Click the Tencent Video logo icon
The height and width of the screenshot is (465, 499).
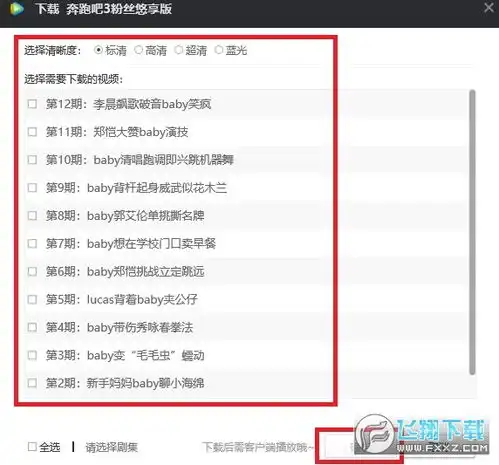[17, 9]
